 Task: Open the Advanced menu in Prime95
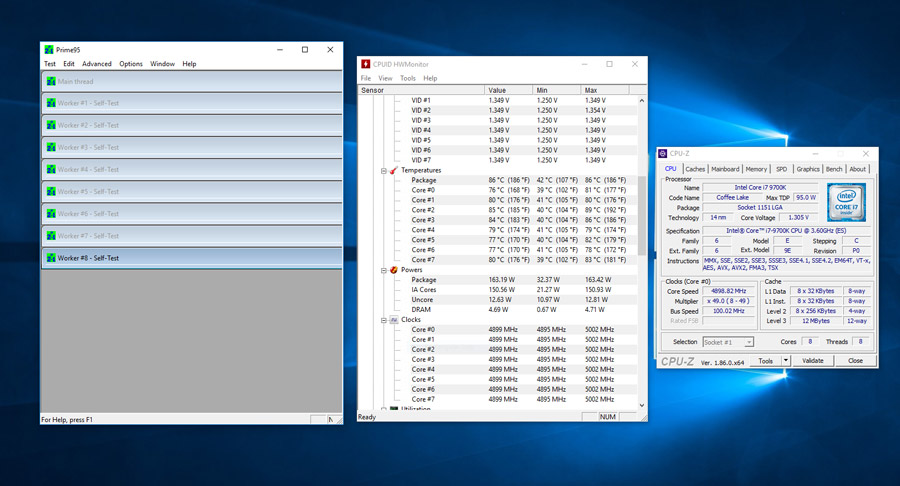[96, 64]
